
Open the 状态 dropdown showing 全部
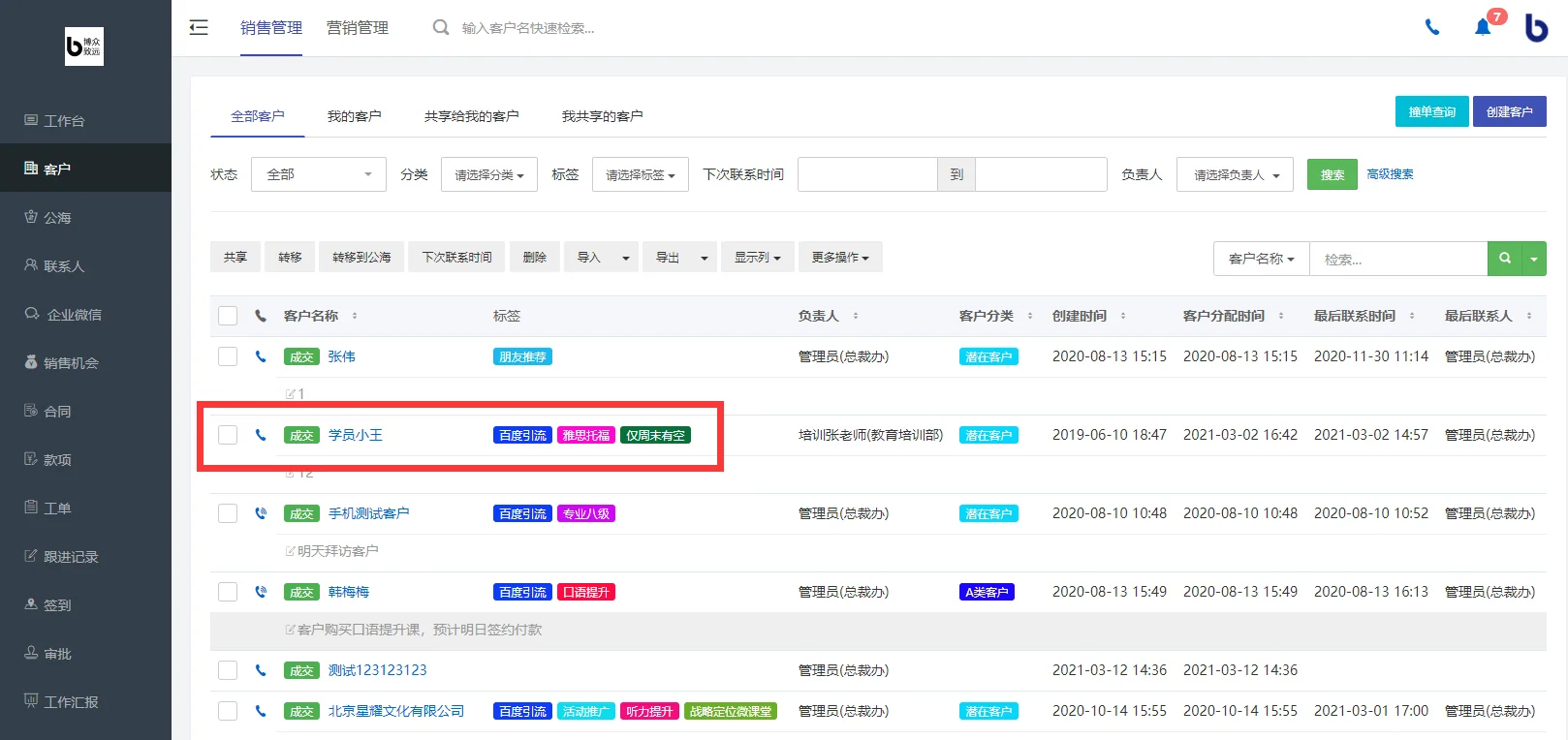319,174
